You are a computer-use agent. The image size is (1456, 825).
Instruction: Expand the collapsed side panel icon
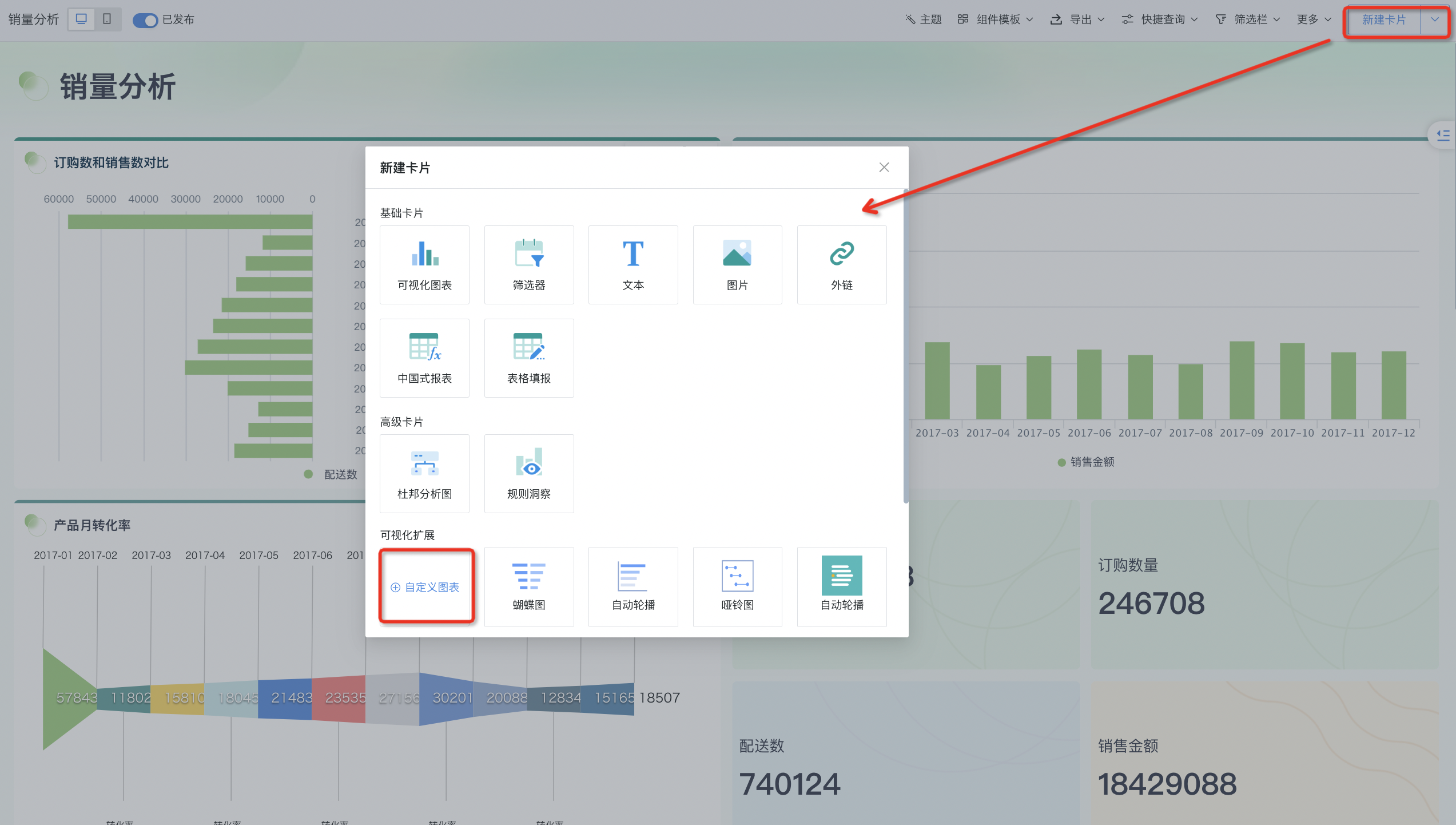coord(1443,135)
